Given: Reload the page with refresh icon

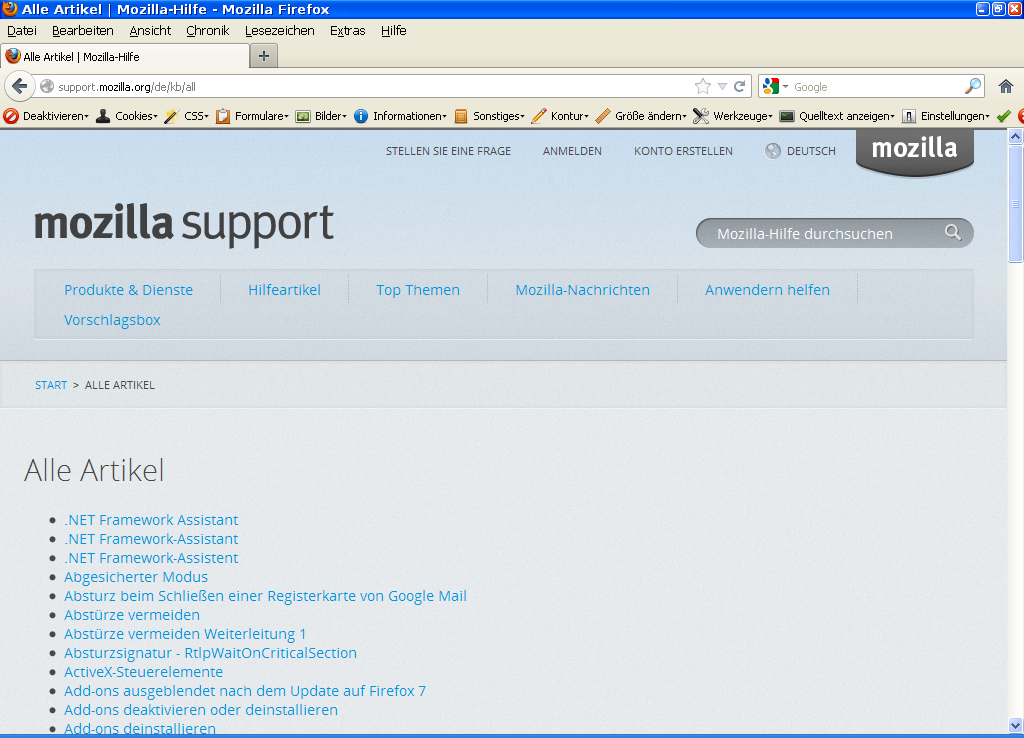Looking at the screenshot, I should pos(740,86).
